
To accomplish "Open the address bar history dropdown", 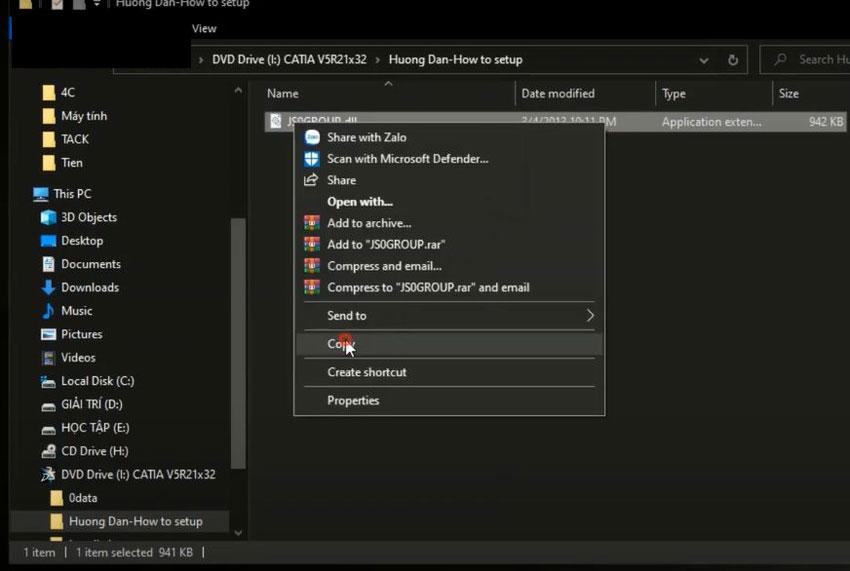I will (x=703, y=60).
